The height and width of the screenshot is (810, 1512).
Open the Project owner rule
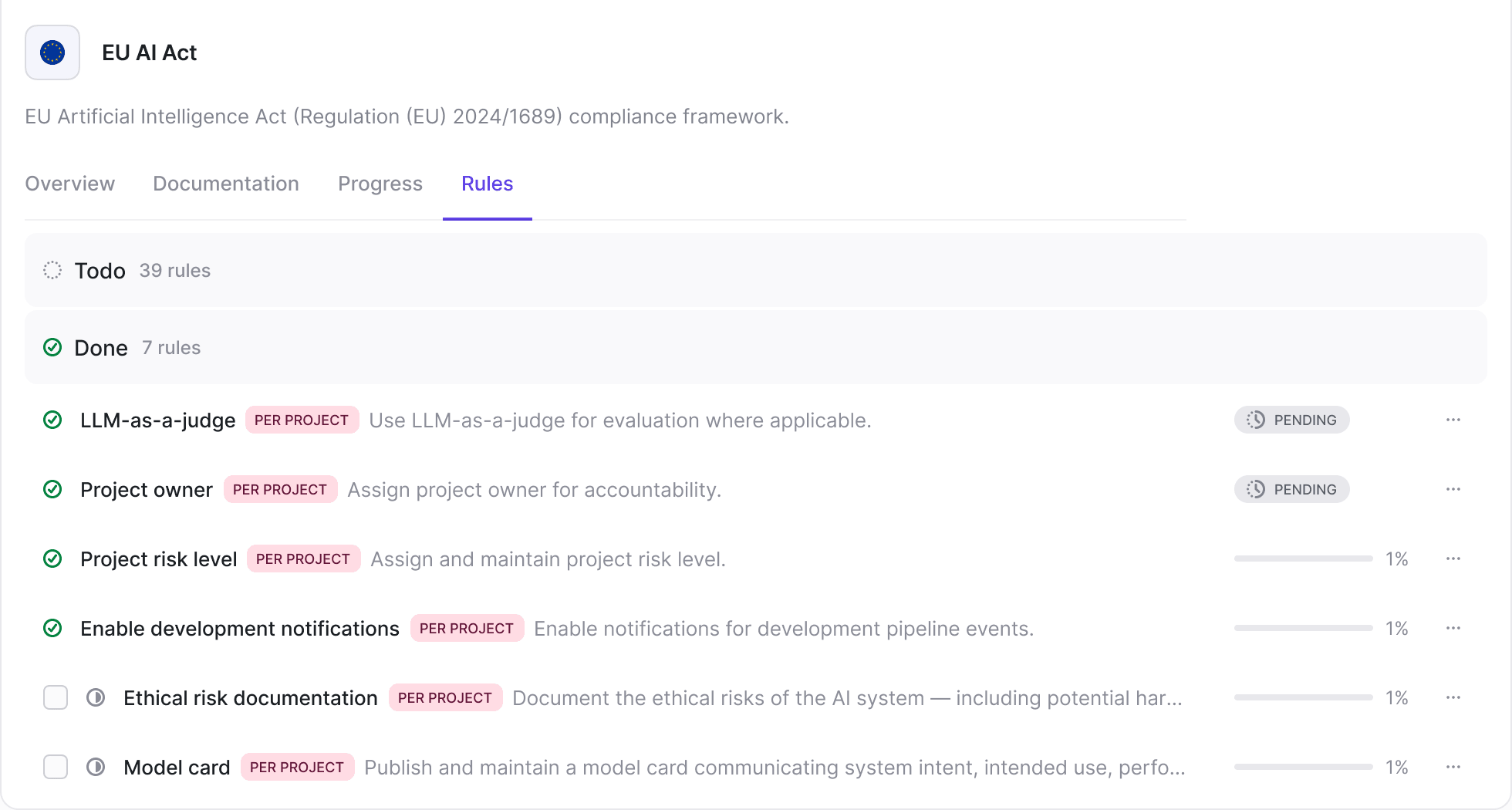(x=147, y=490)
